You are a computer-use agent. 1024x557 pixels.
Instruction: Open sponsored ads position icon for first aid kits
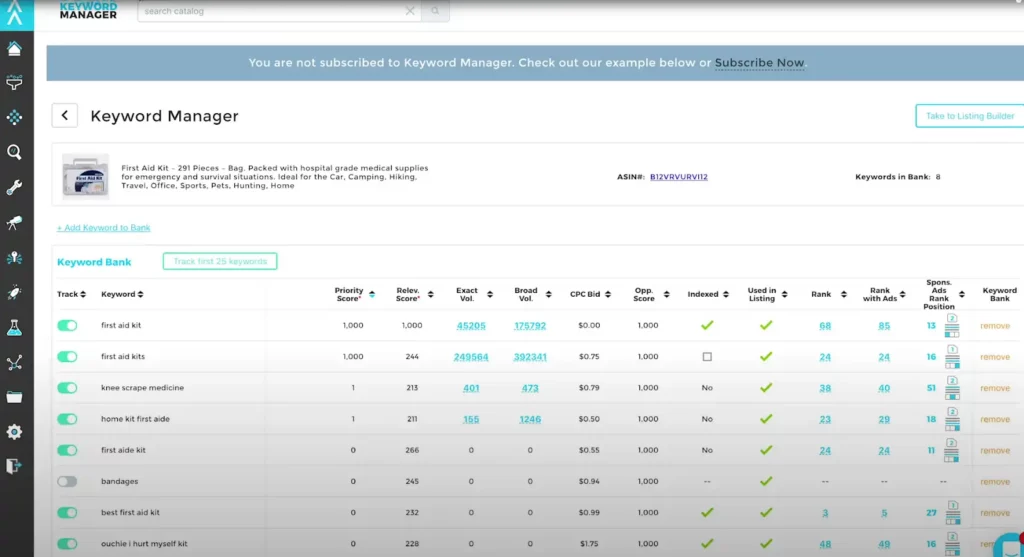952,357
